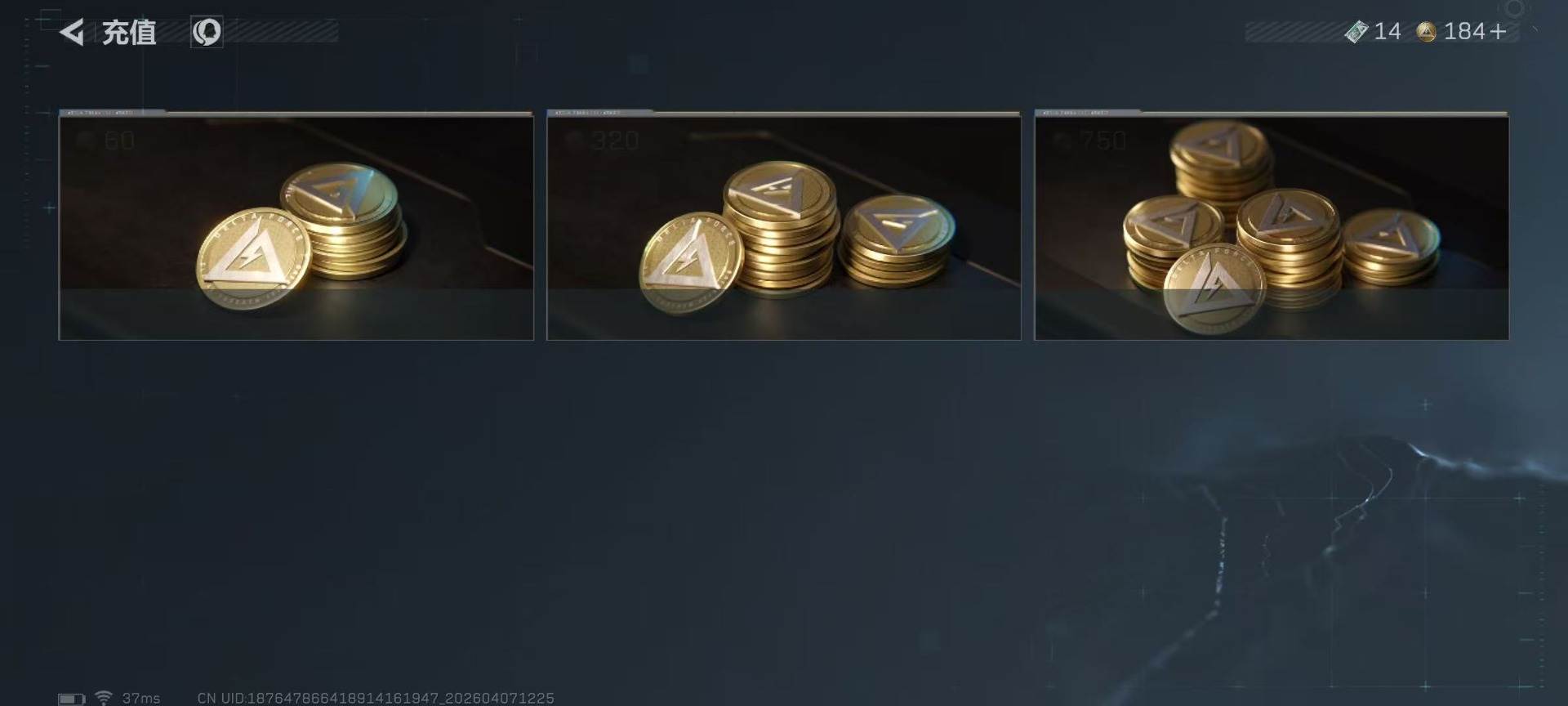Click the coin balance showing 184

click(x=1464, y=32)
